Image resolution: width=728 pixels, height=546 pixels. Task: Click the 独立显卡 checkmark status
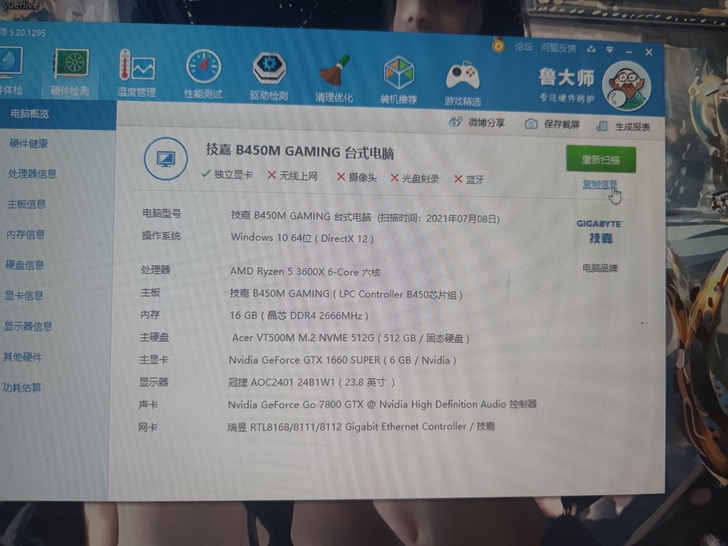(227, 175)
